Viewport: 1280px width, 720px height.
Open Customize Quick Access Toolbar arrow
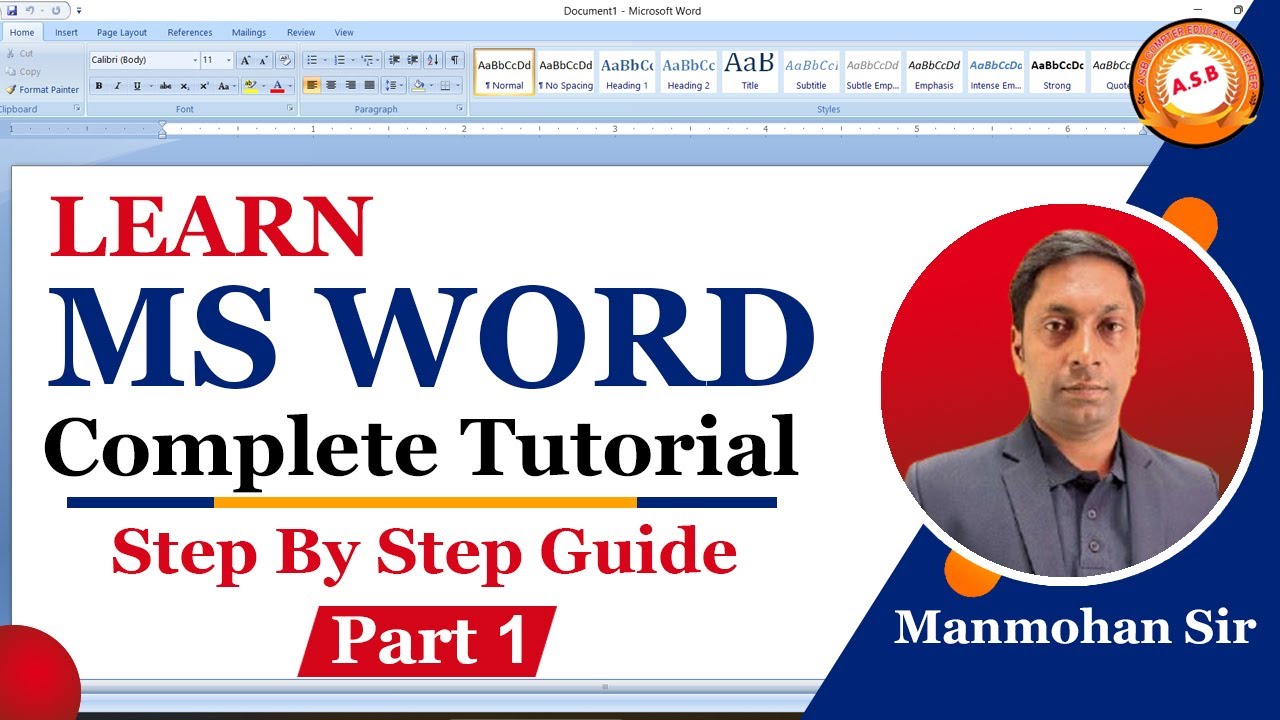pyautogui.click(x=79, y=11)
